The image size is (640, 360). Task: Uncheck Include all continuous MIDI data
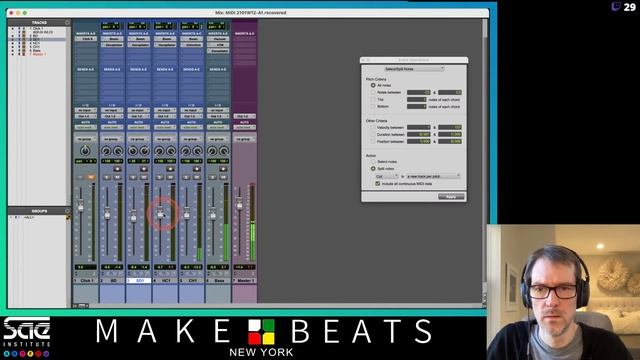(x=378, y=184)
